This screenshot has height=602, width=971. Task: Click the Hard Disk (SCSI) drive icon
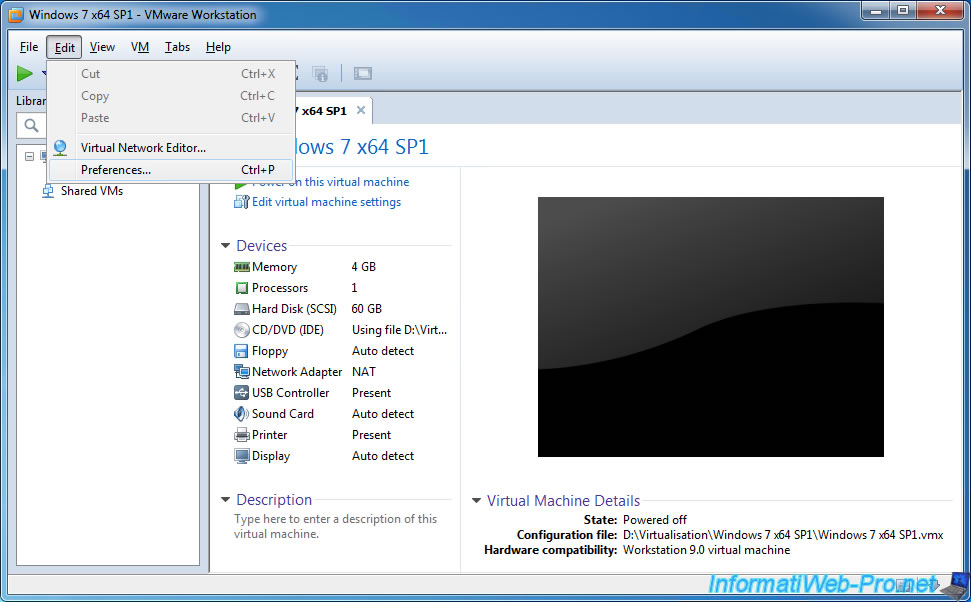point(242,309)
